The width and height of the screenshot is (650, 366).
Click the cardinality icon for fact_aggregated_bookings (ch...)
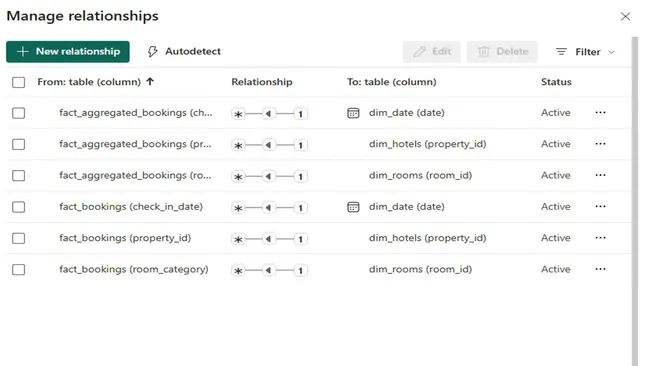(x=269, y=114)
